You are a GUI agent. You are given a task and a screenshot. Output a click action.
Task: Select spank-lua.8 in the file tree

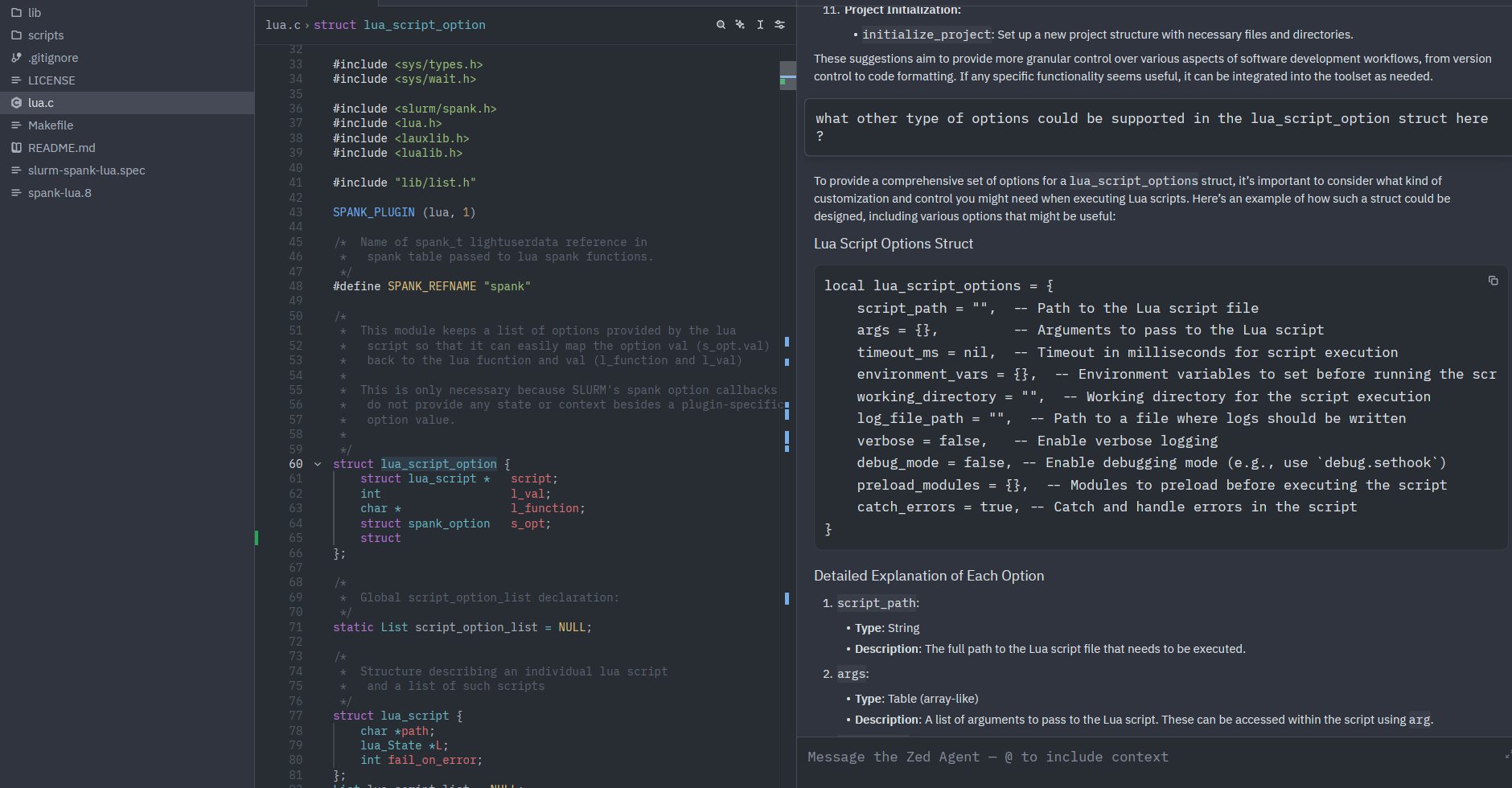pyautogui.click(x=60, y=193)
